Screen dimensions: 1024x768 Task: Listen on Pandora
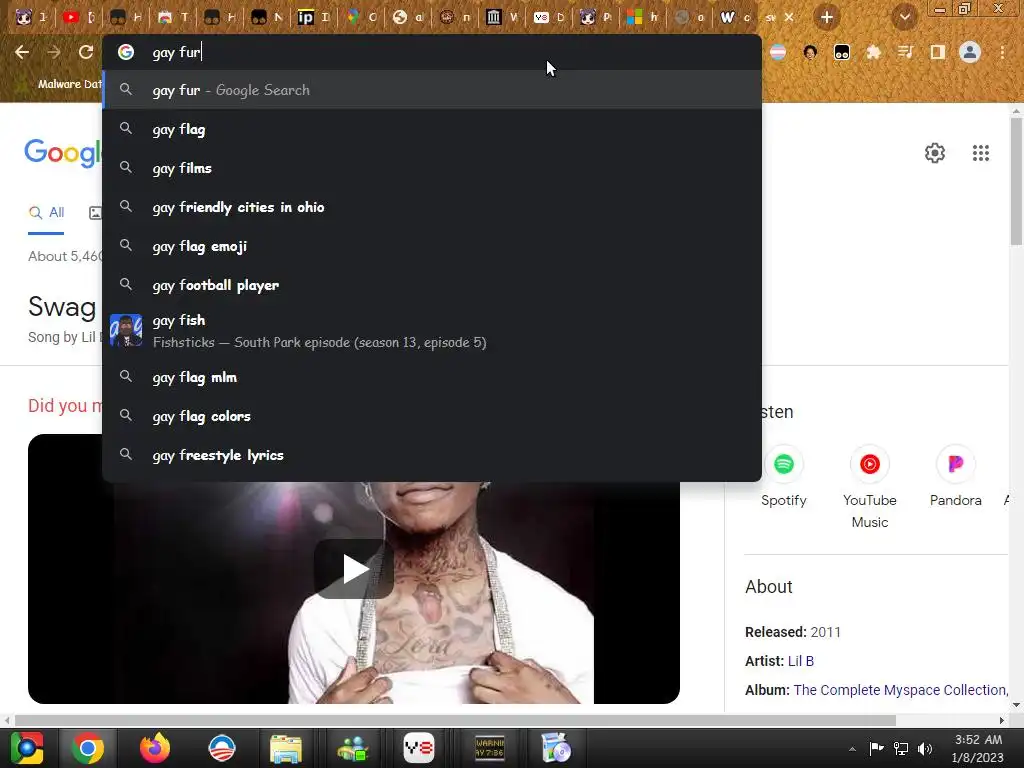coord(955,476)
